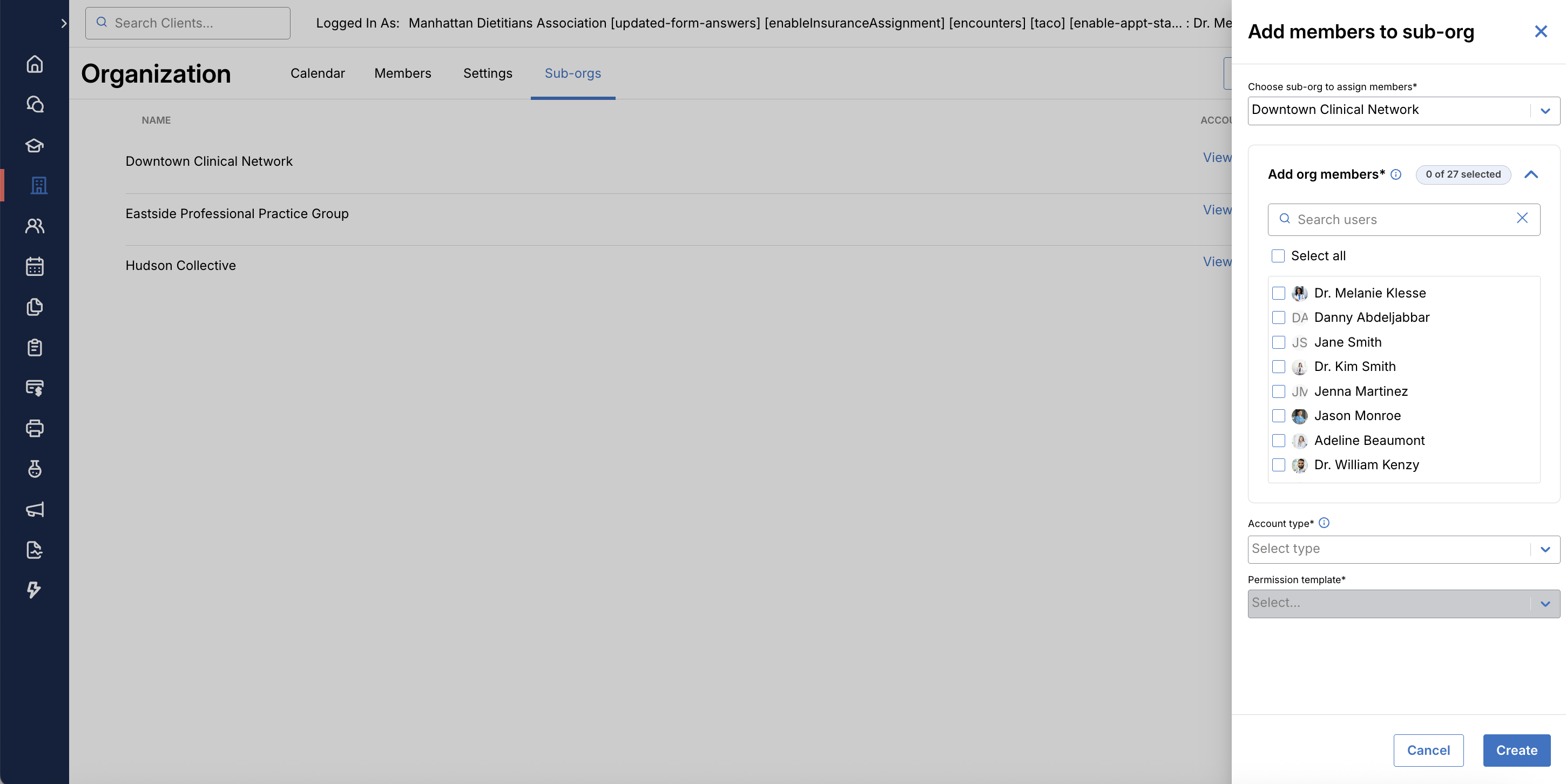Switch to the Settings tab
The width and height of the screenshot is (1566, 784).
click(488, 73)
